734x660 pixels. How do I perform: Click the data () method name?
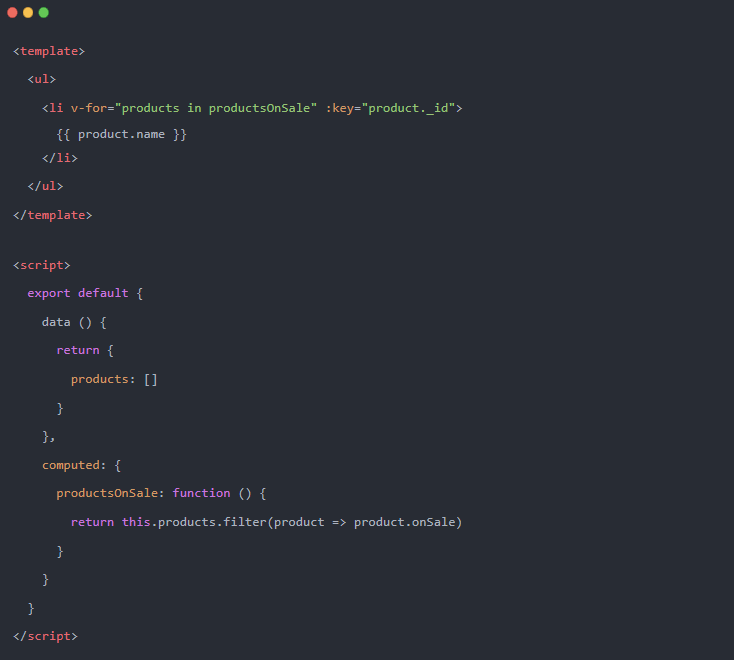coord(56,322)
